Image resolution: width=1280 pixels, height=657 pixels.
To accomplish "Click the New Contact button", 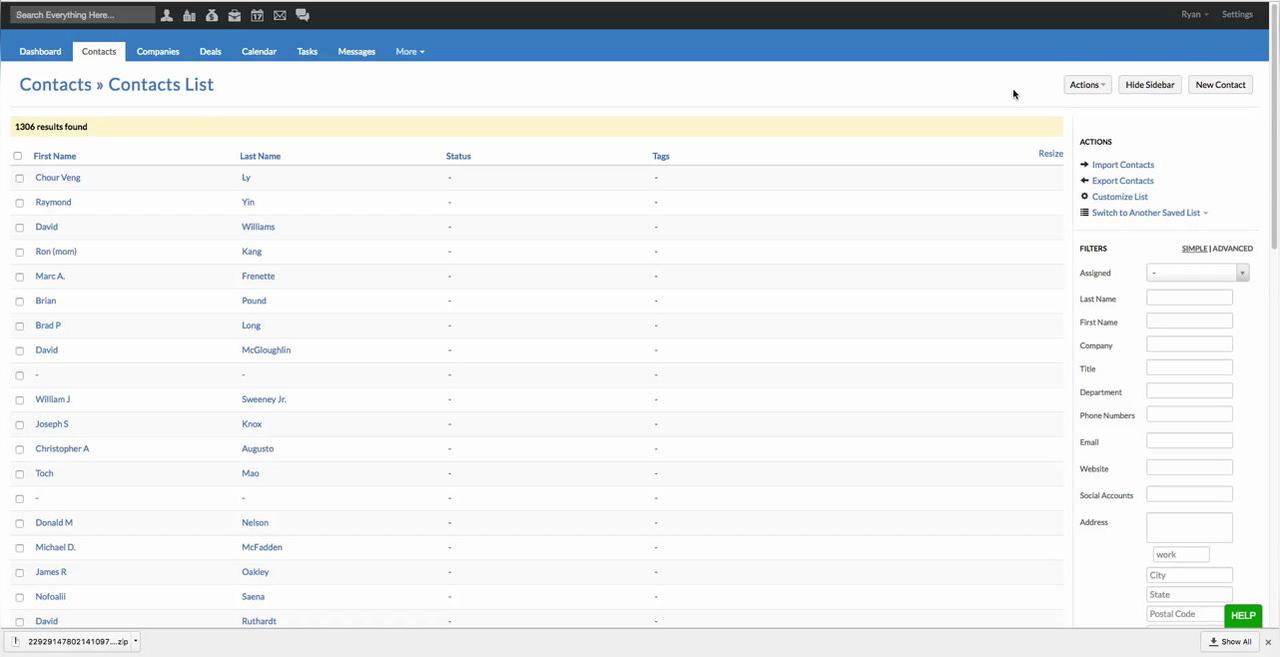I will point(1221,85).
